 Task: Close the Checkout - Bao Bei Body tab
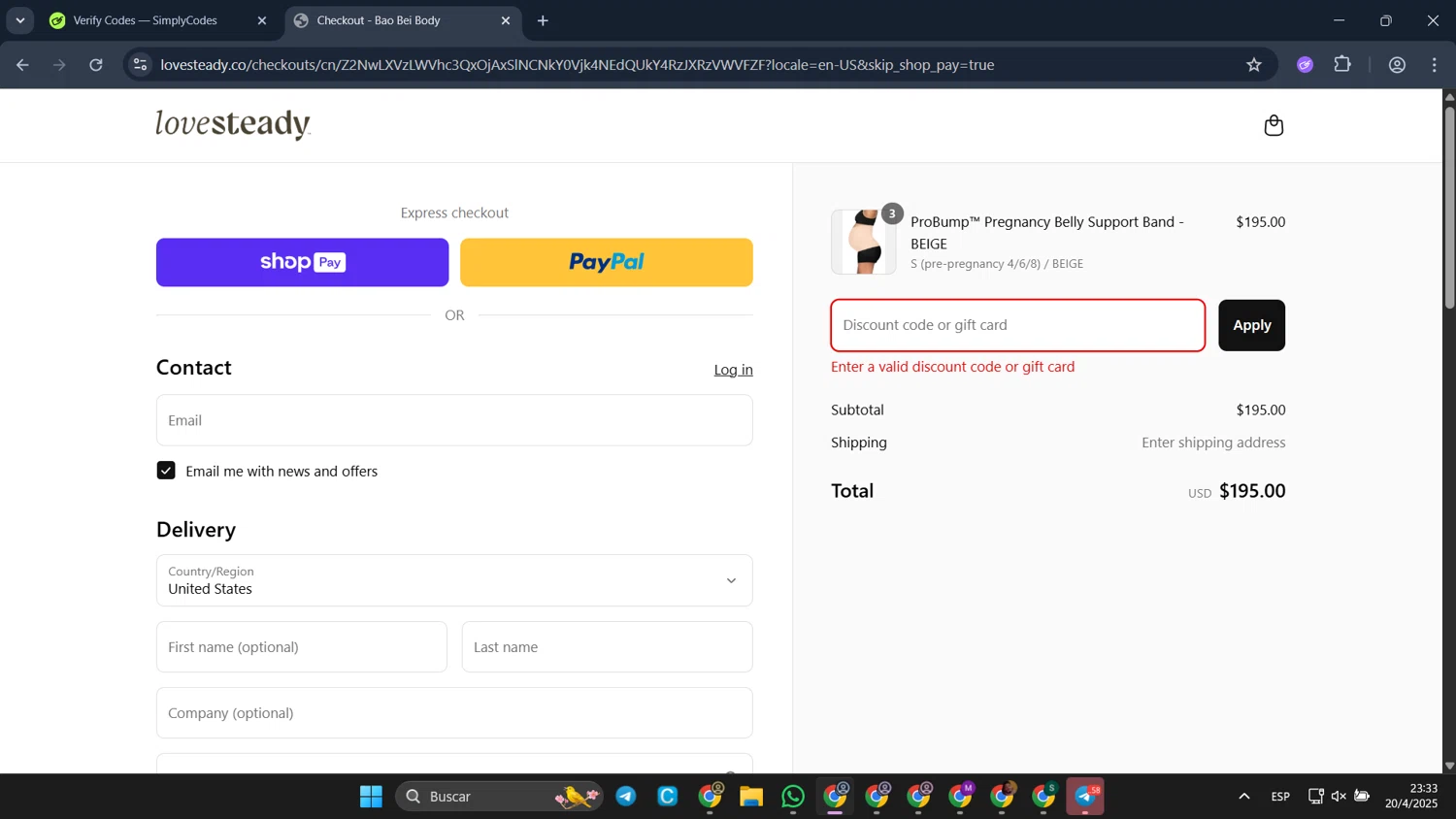click(505, 20)
